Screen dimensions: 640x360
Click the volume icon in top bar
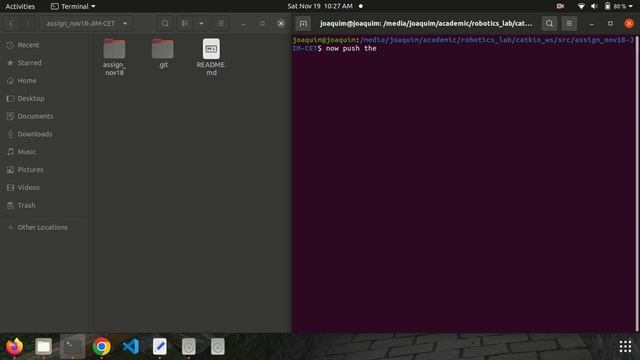tap(594, 6)
